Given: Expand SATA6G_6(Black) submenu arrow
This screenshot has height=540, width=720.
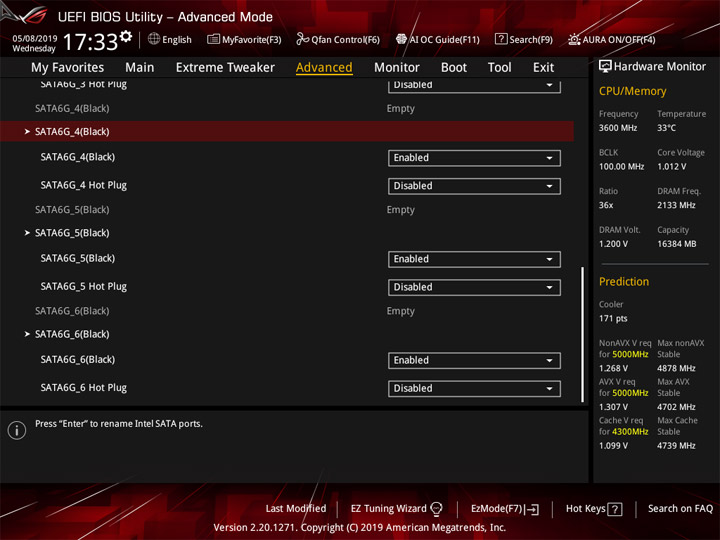Looking at the screenshot, I should (27, 334).
